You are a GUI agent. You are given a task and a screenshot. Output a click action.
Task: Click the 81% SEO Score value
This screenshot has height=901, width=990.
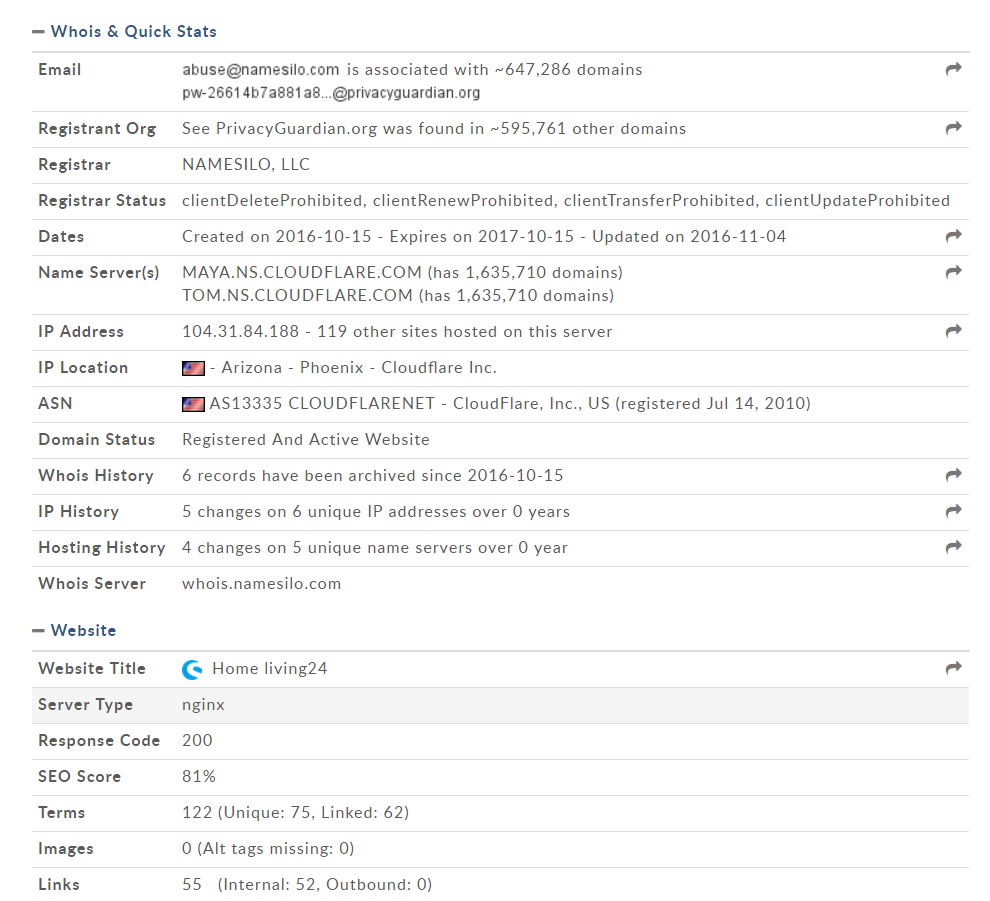click(x=199, y=777)
